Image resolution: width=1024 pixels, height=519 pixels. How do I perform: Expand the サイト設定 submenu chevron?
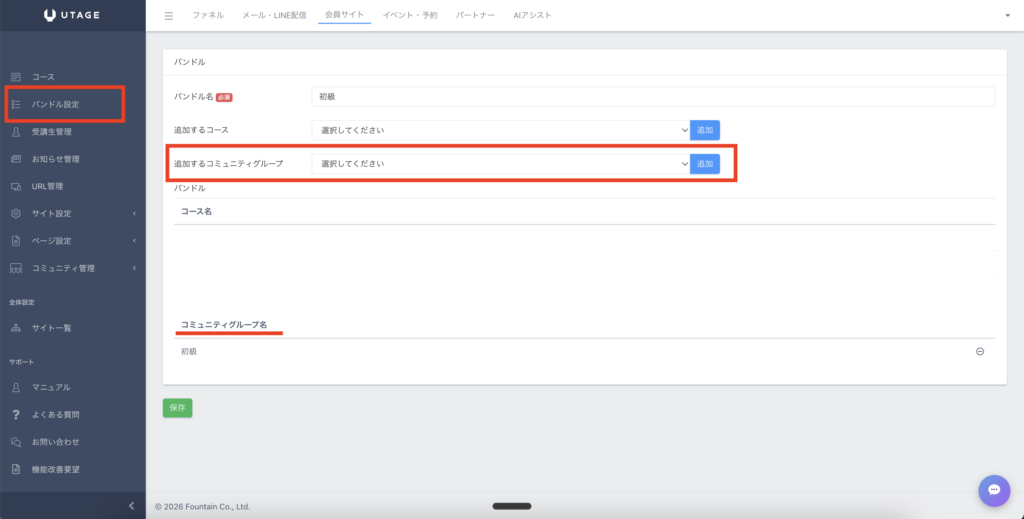point(134,213)
